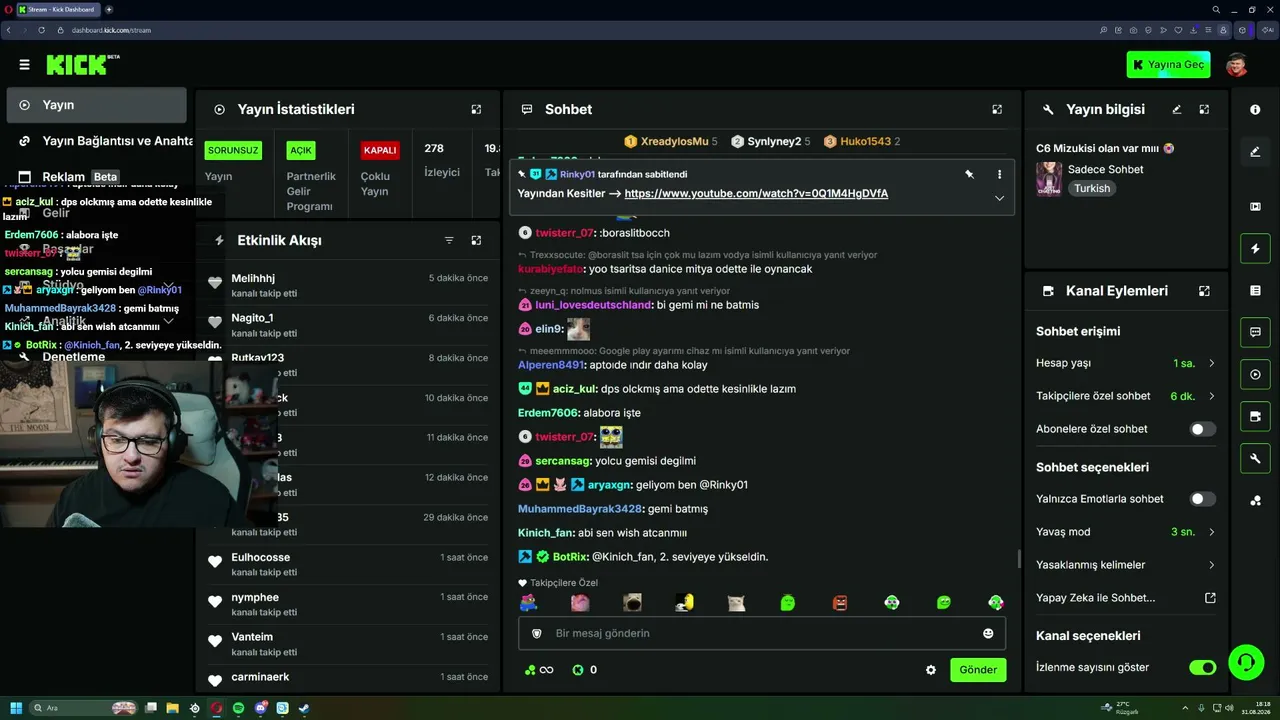Open the Etkinlik Akışı filter icon
Viewport: 1280px width, 720px height.
tap(449, 240)
